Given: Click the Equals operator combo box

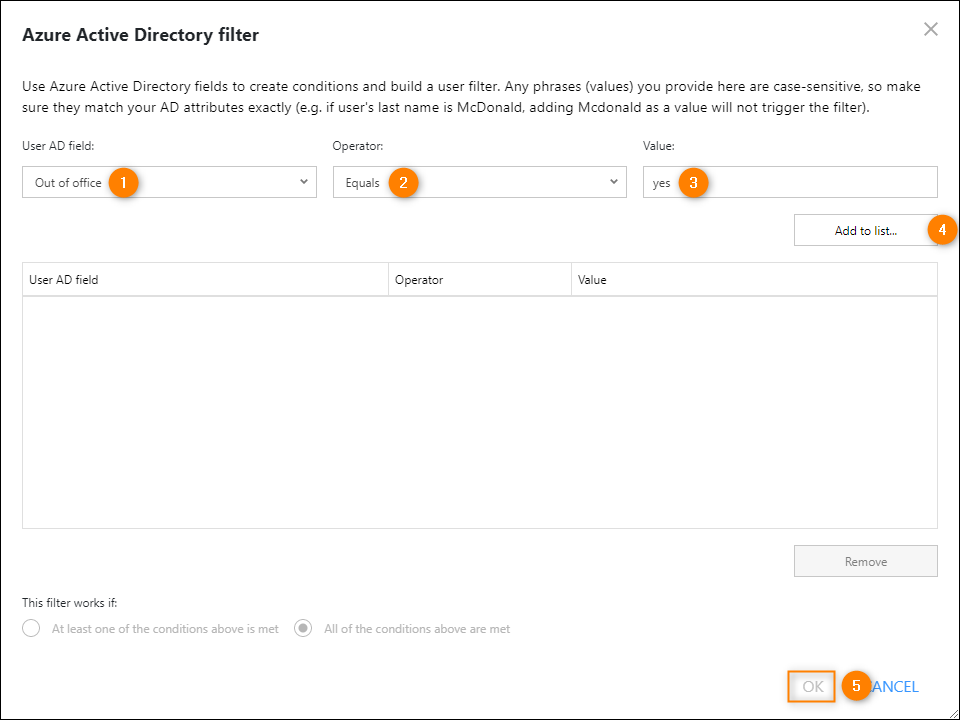Looking at the screenshot, I should (479, 182).
